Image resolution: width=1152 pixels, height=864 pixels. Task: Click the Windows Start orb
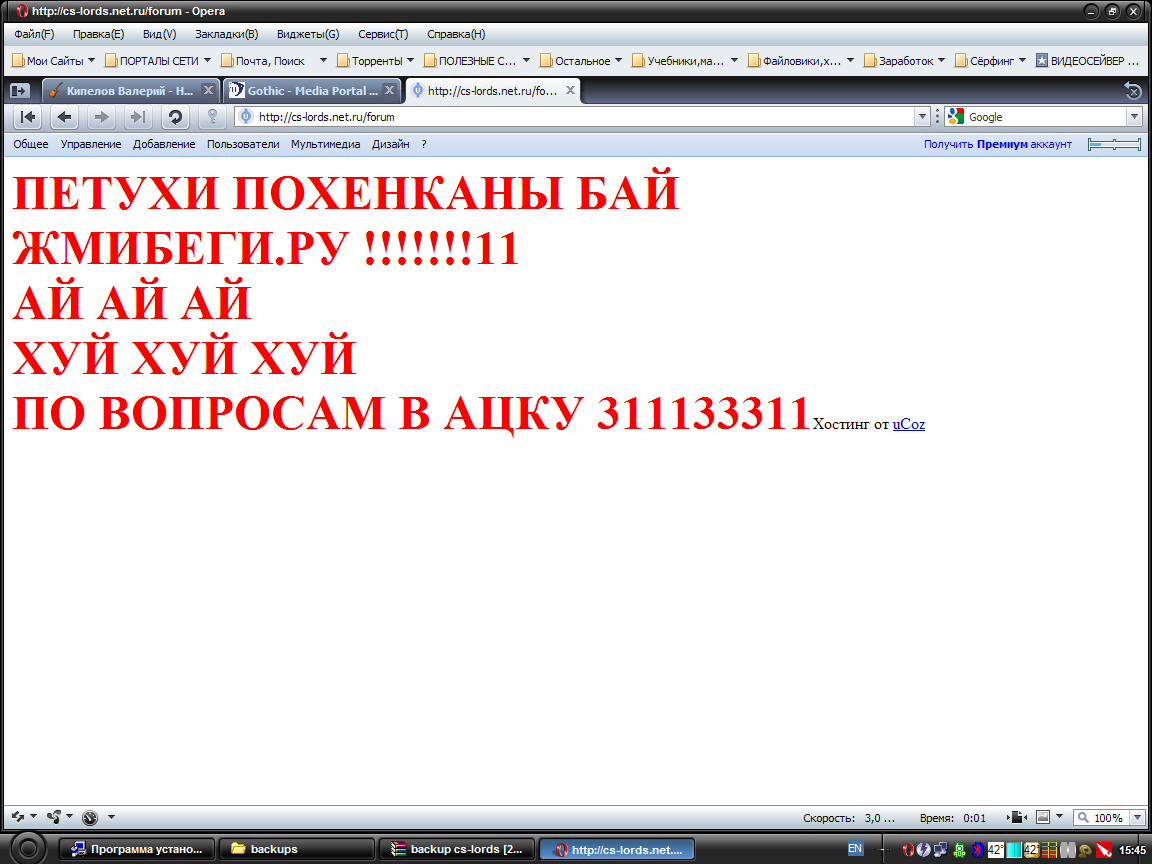point(28,849)
